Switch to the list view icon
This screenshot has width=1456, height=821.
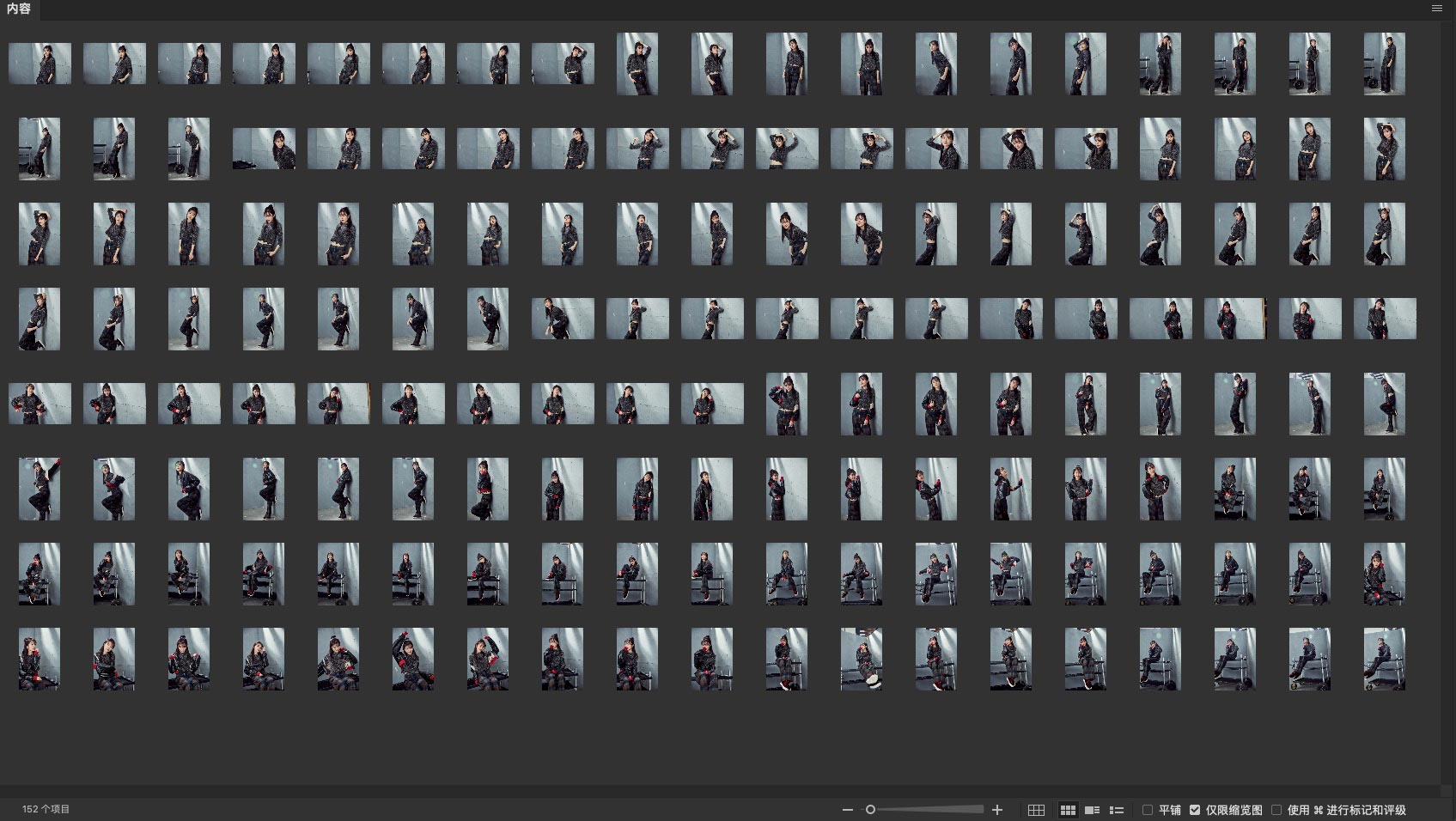pos(1117,810)
